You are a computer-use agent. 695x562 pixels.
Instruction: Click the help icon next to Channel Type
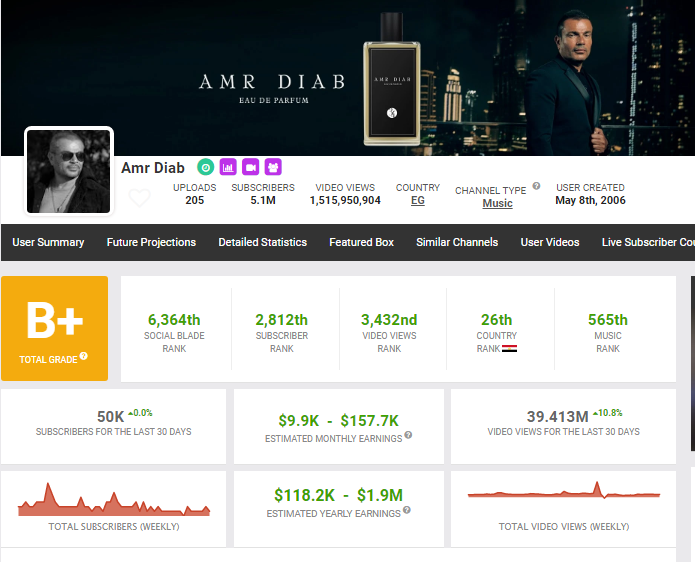[x=536, y=186]
